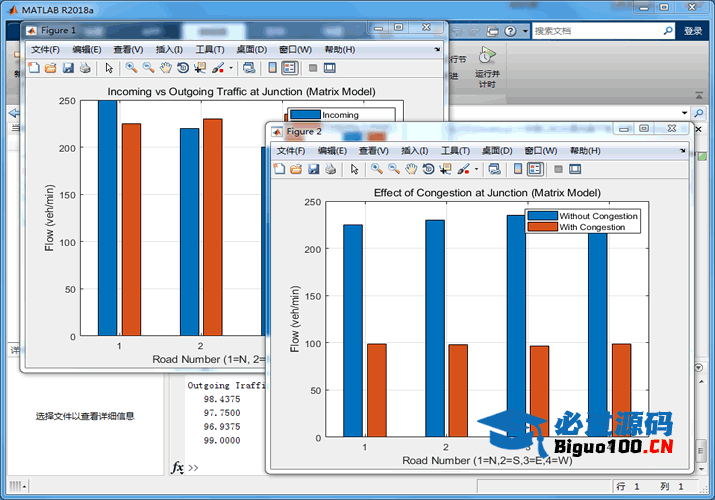This screenshot has height=500, width=715.
Task: Click the Print icon in Figure 2 toolbar
Action: tap(330, 169)
